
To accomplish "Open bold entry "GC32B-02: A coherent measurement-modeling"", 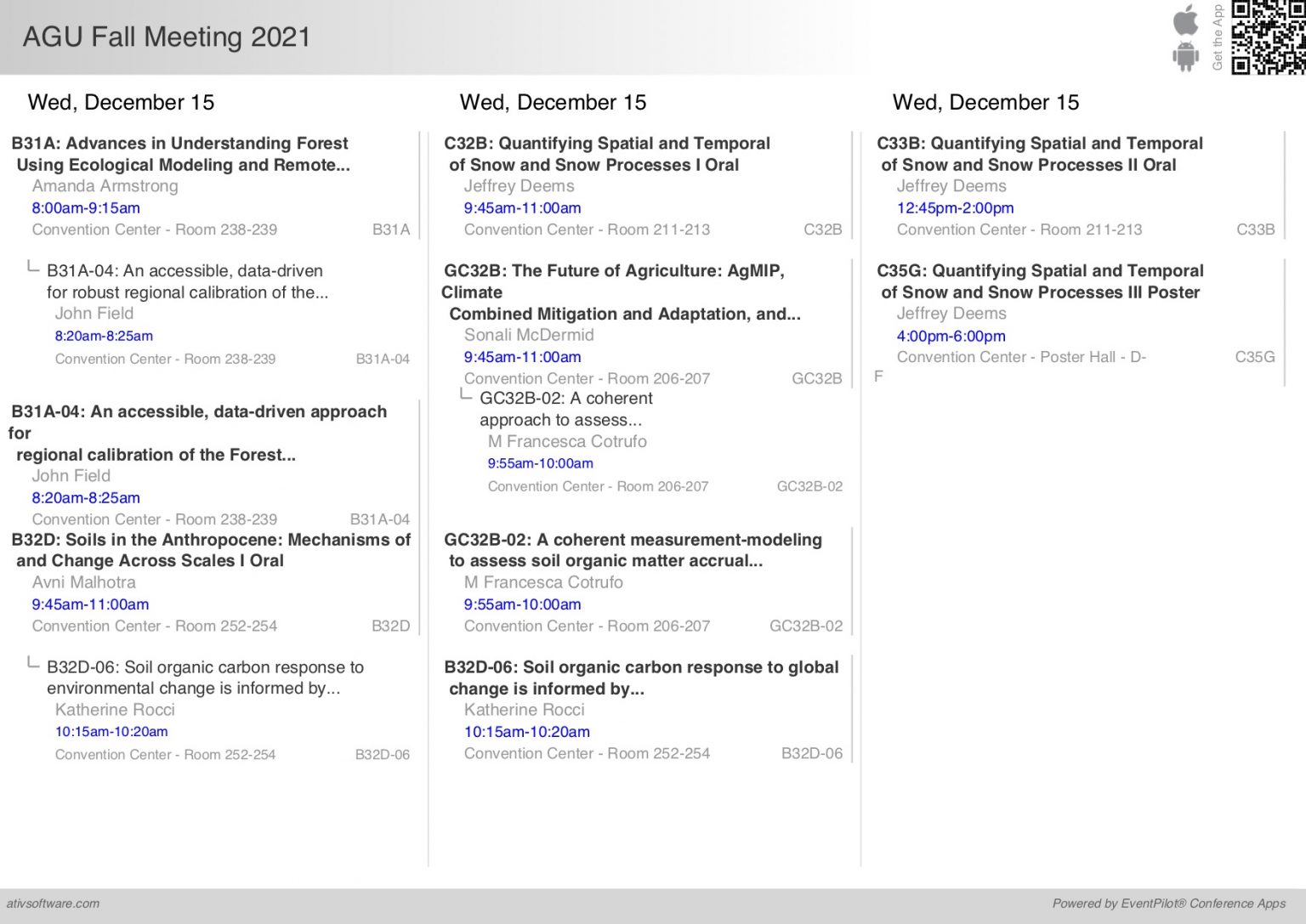I will (633, 550).
